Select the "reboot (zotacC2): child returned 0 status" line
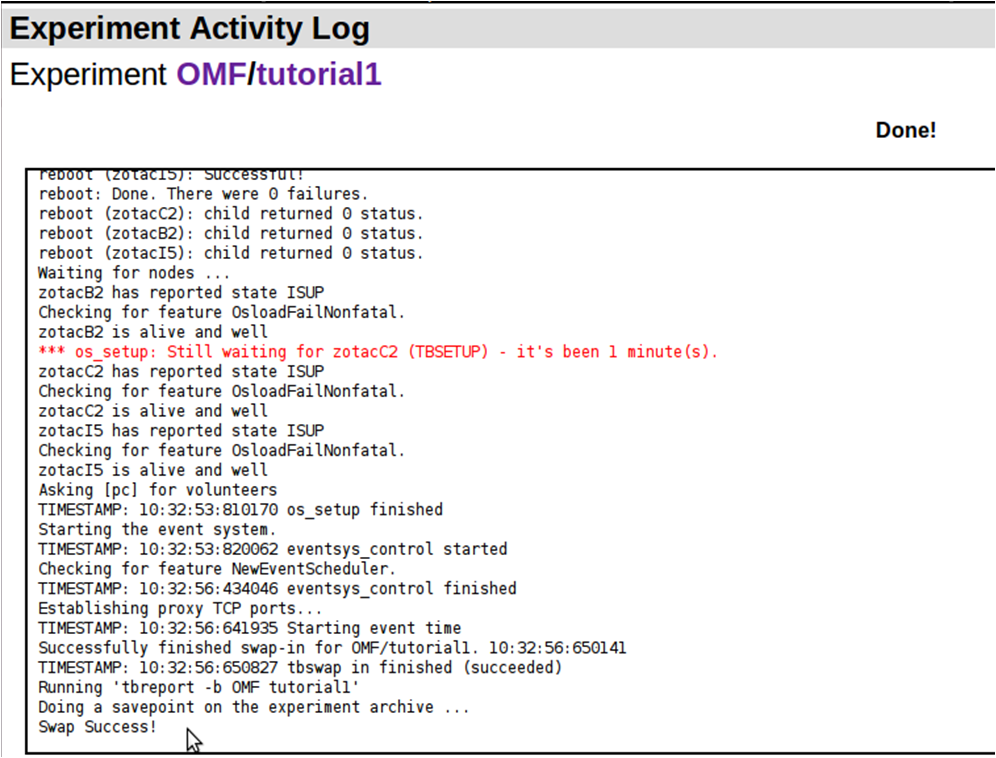This screenshot has width=996, height=758. [231, 213]
